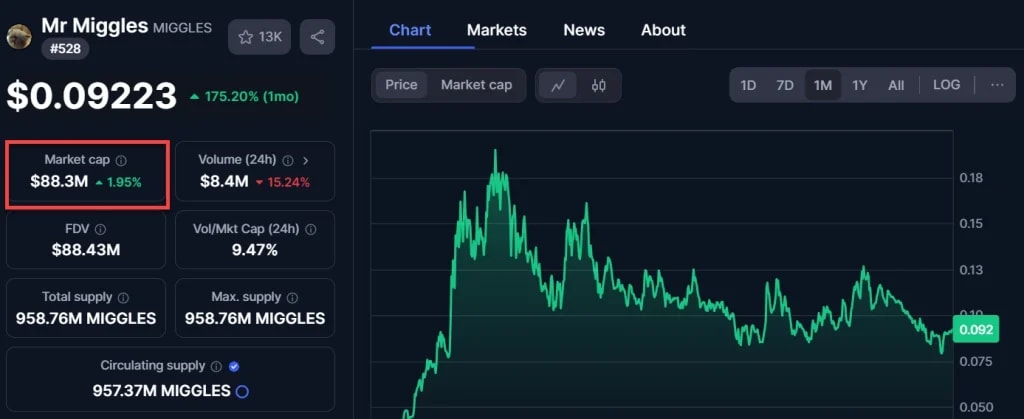Switch to candlestick chart icon
Image resolution: width=1024 pixels, height=419 pixels.
[x=599, y=85]
